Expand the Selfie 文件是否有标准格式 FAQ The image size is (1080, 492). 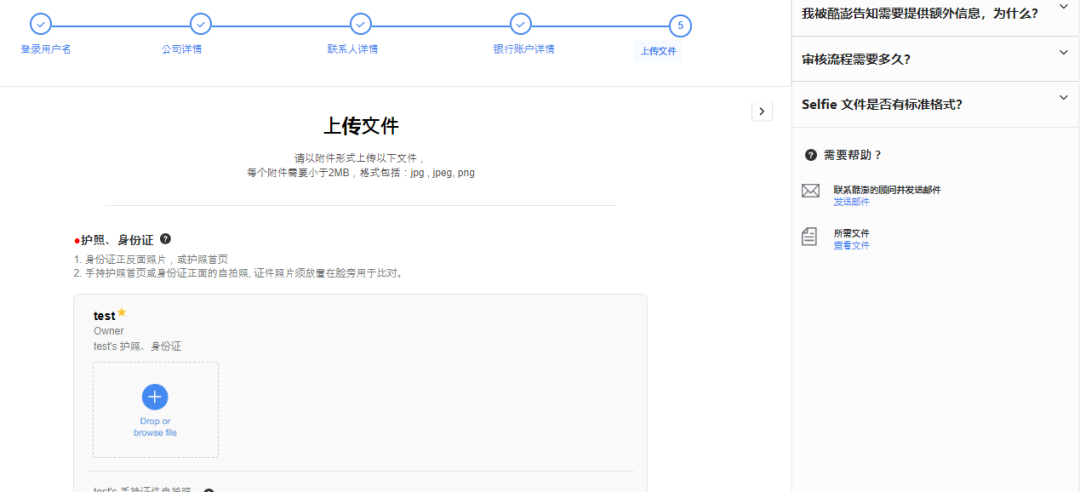tap(1063, 98)
